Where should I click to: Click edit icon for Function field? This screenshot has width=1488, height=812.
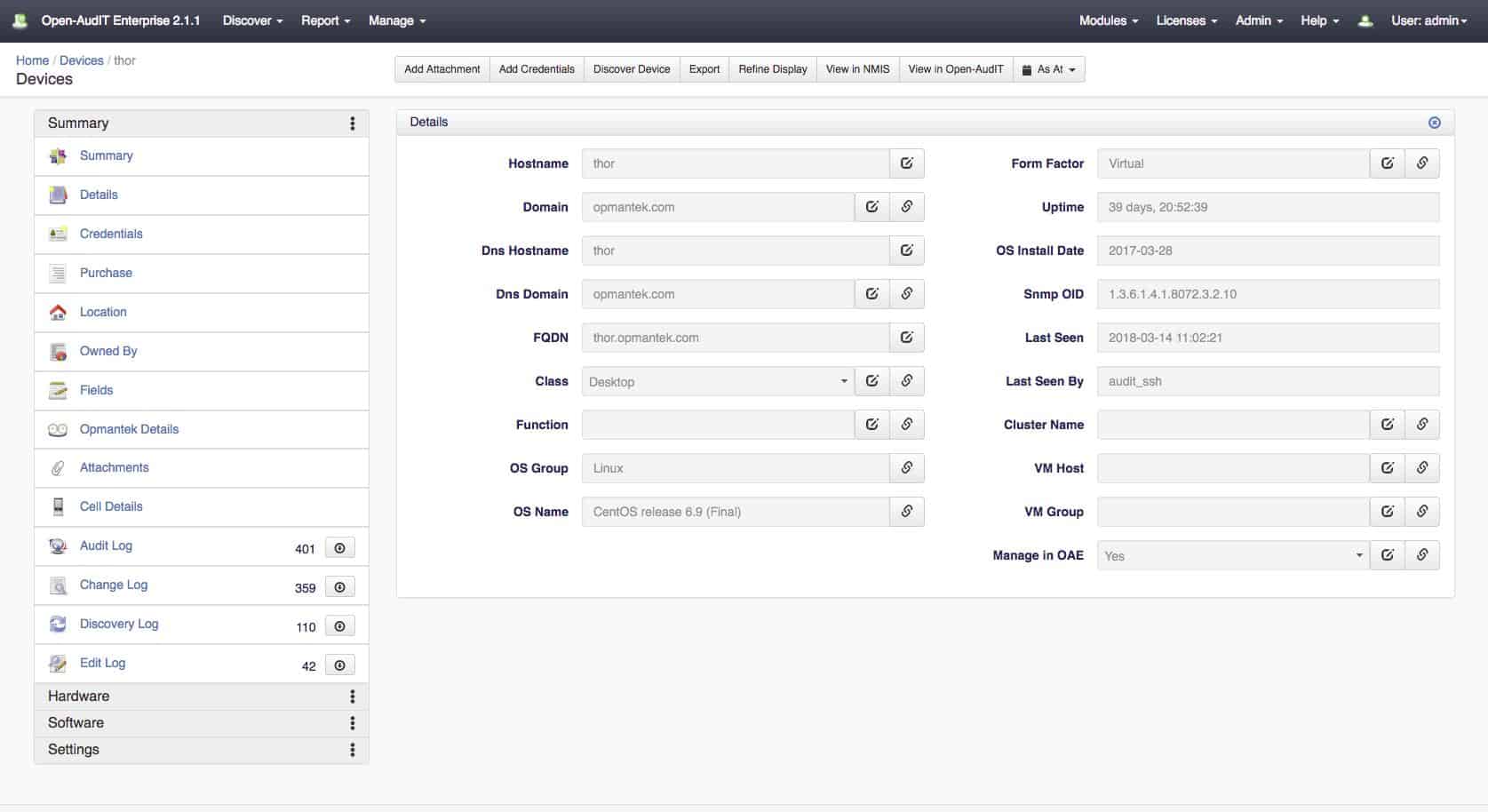[x=871, y=425]
